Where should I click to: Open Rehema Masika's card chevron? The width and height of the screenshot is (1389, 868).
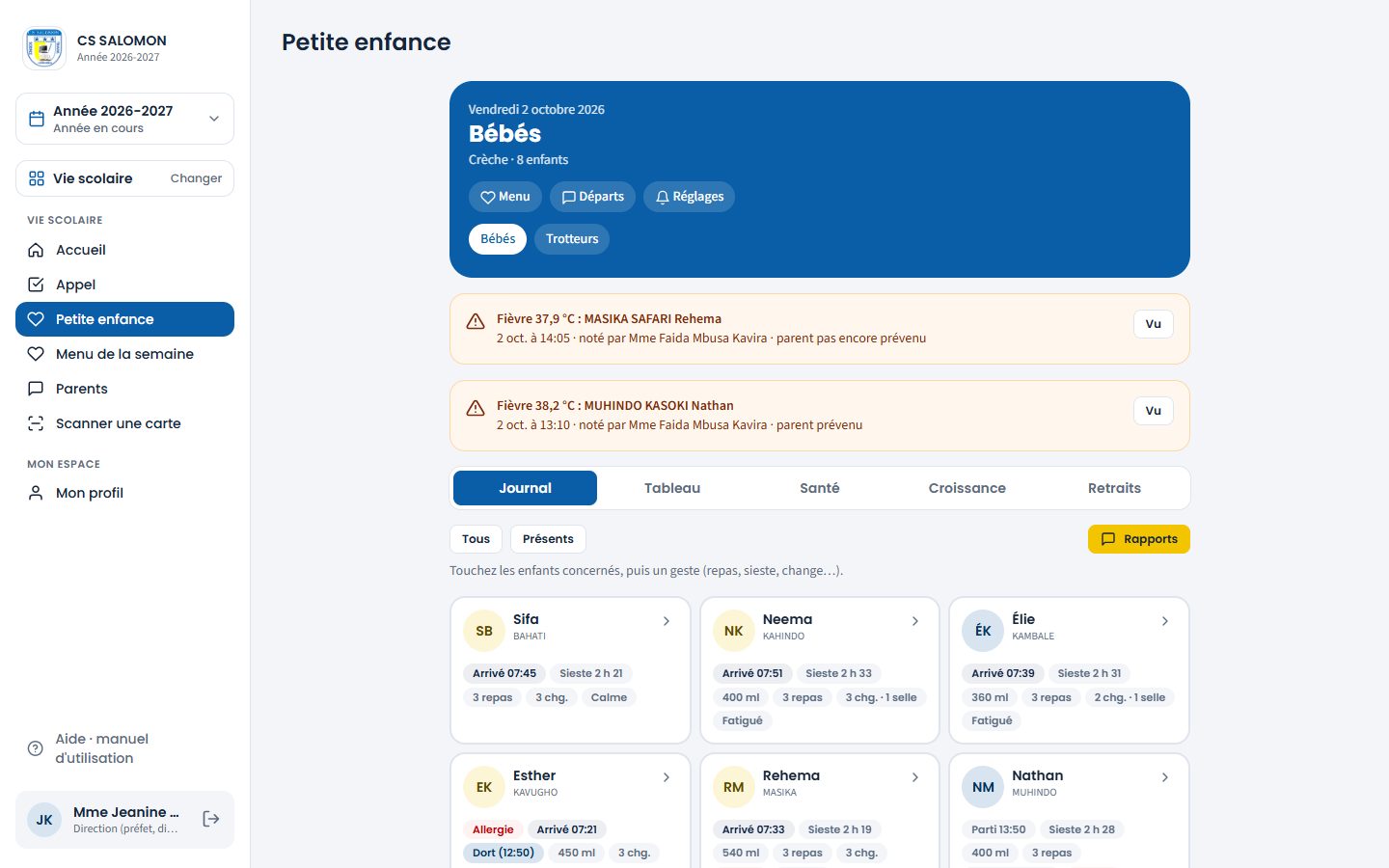coord(915,777)
